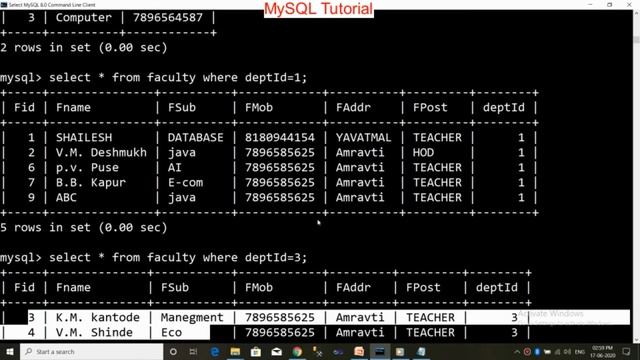Screen dimensions: 640x360
Task: Open network status in system tray
Action: point(558,351)
